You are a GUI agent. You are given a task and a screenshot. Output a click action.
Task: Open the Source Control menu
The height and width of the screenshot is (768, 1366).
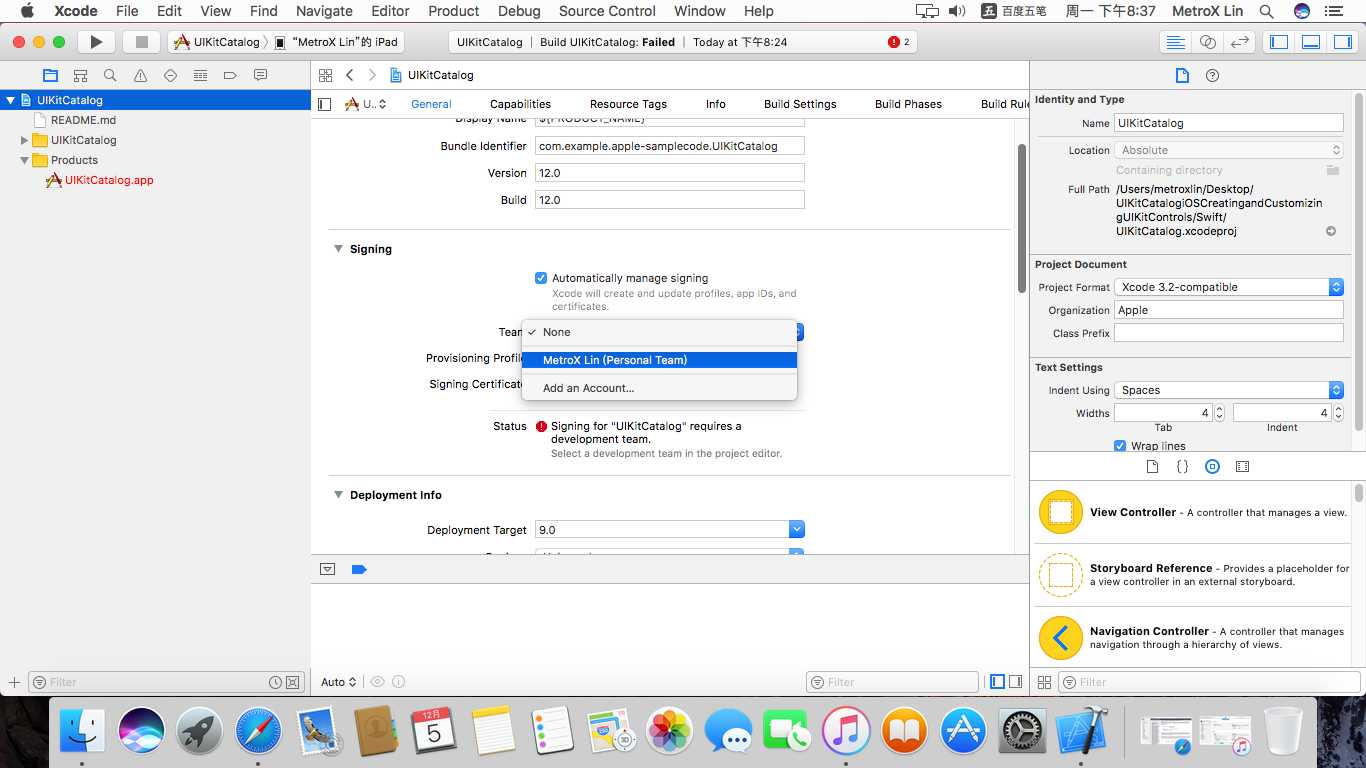click(x=607, y=11)
